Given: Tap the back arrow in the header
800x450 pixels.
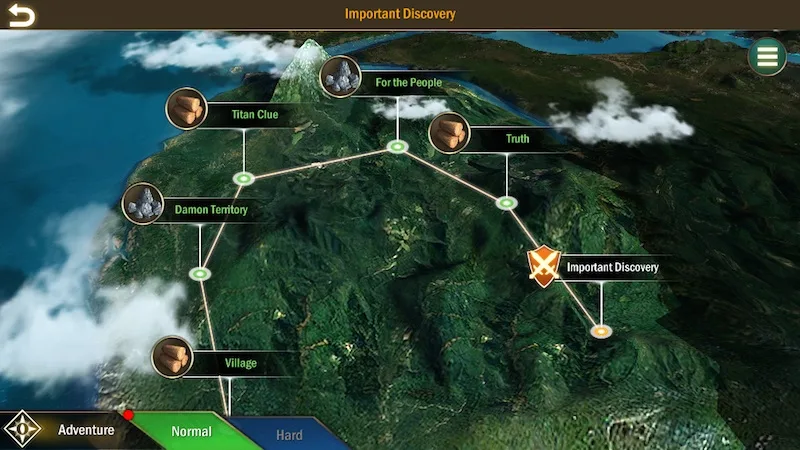Looking at the screenshot, I should coord(21,15).
